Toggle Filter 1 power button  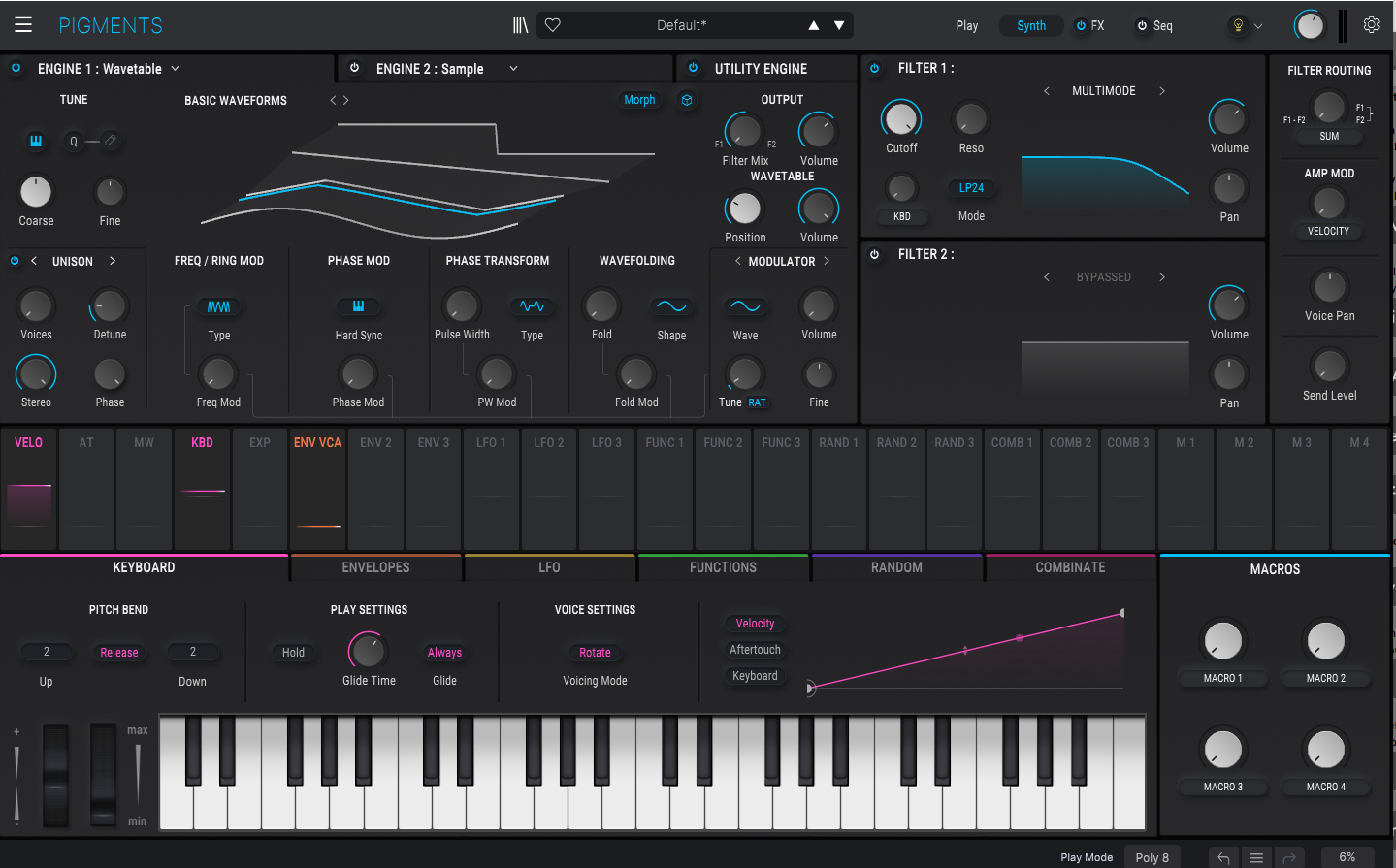874,68
